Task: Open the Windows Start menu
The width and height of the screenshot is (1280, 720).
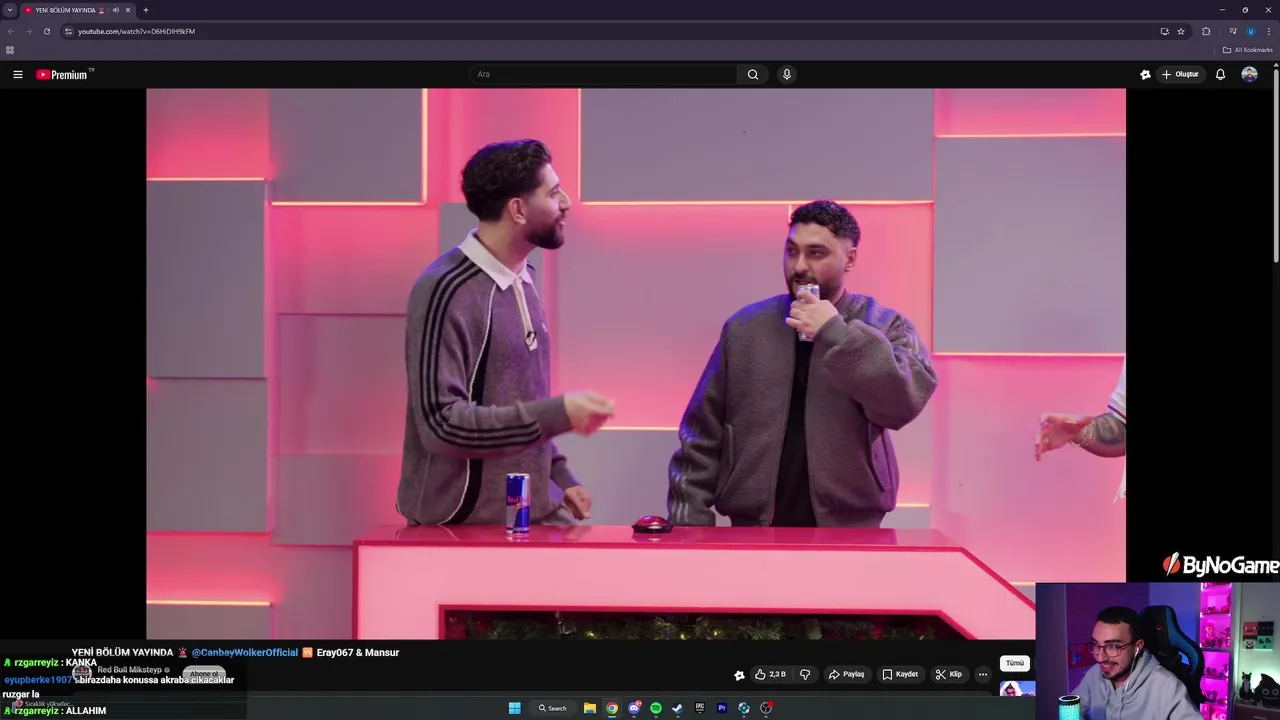Action: coord(514,708)
